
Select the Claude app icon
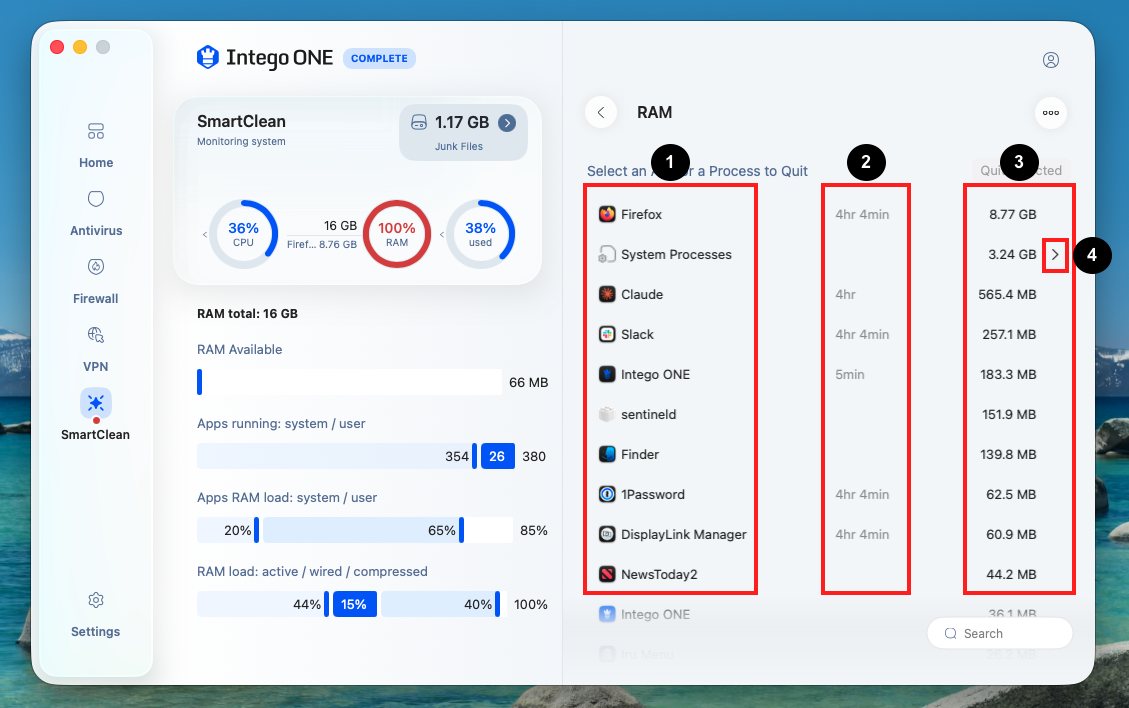607,294
